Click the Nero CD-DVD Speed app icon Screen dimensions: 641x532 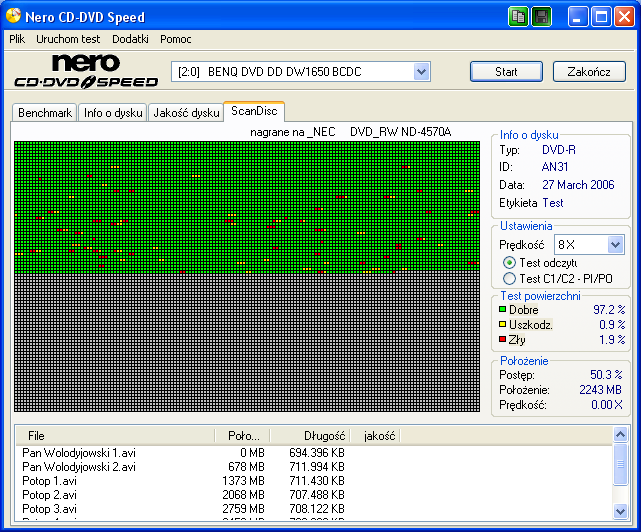pos(13,16)
